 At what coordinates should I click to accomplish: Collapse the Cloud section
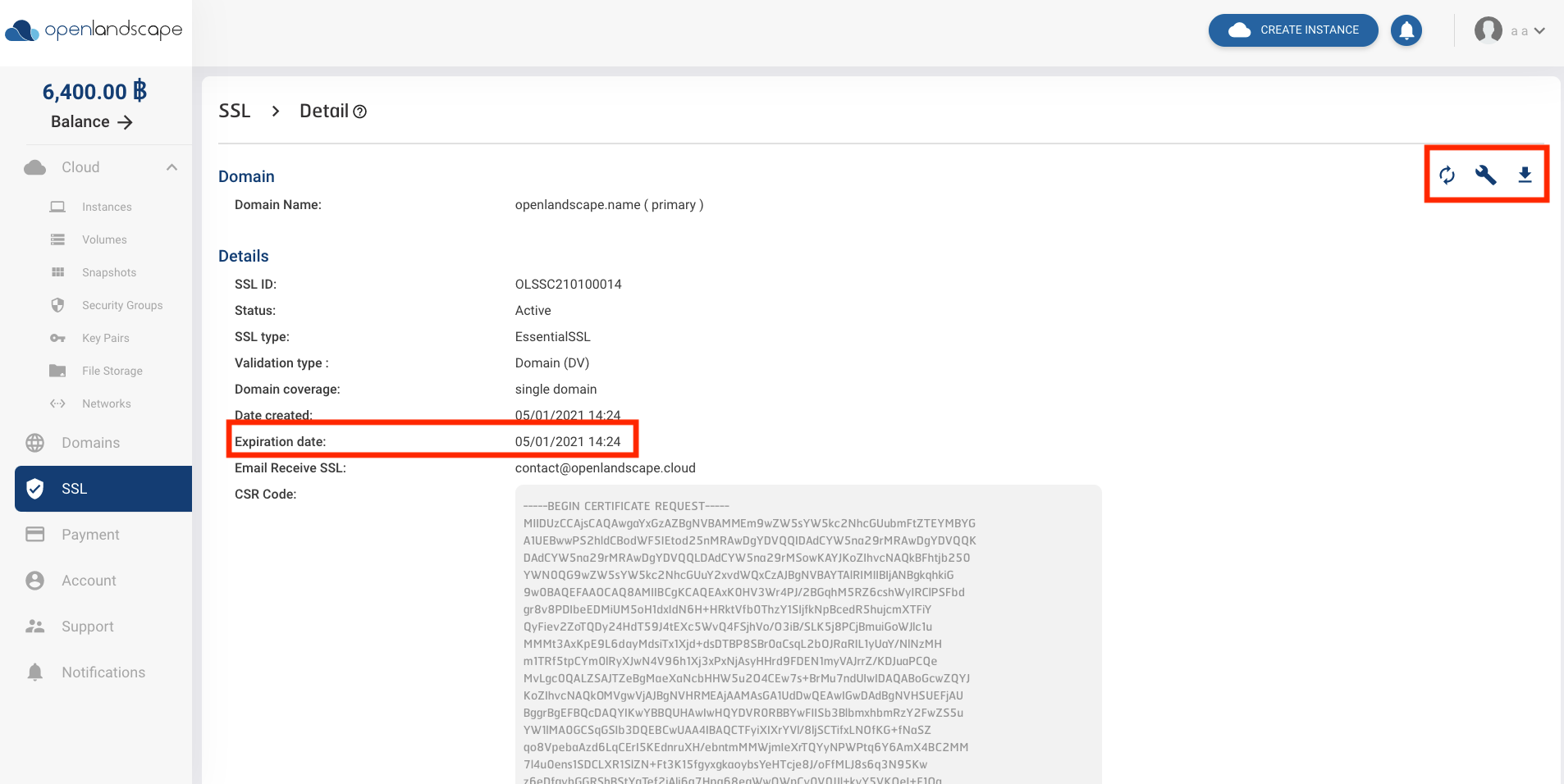[171, 166]
